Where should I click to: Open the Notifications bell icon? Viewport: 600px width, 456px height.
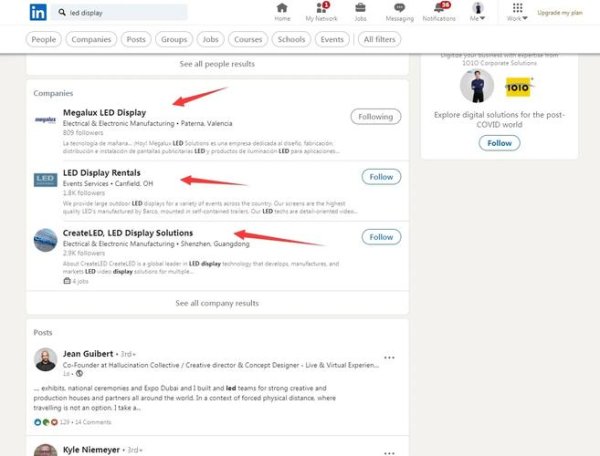click(x=439, y=12)
